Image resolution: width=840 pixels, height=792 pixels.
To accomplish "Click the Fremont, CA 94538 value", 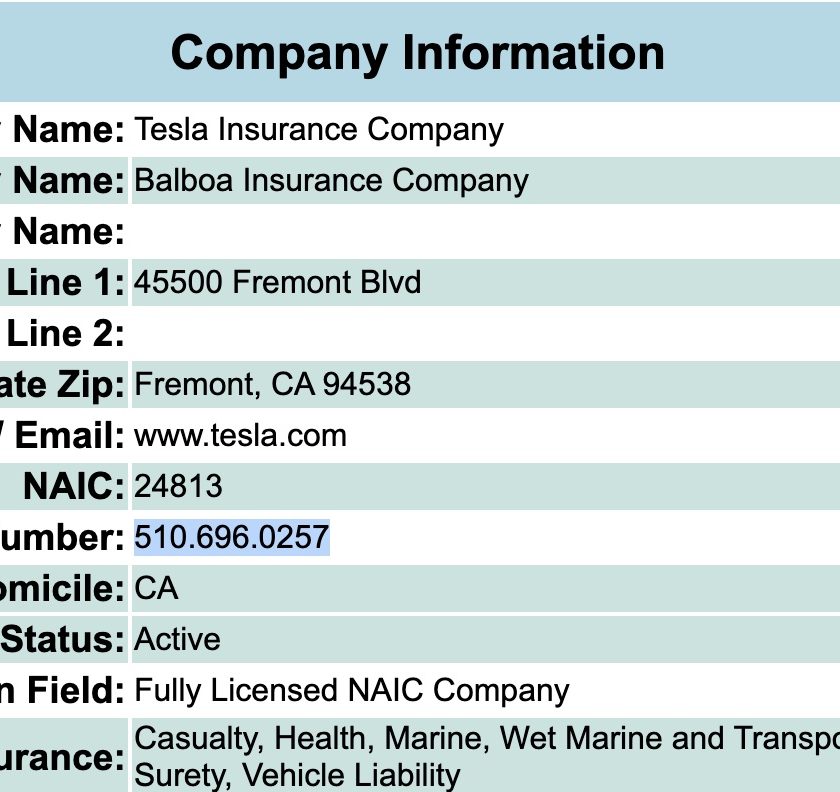I will (272, 385).
